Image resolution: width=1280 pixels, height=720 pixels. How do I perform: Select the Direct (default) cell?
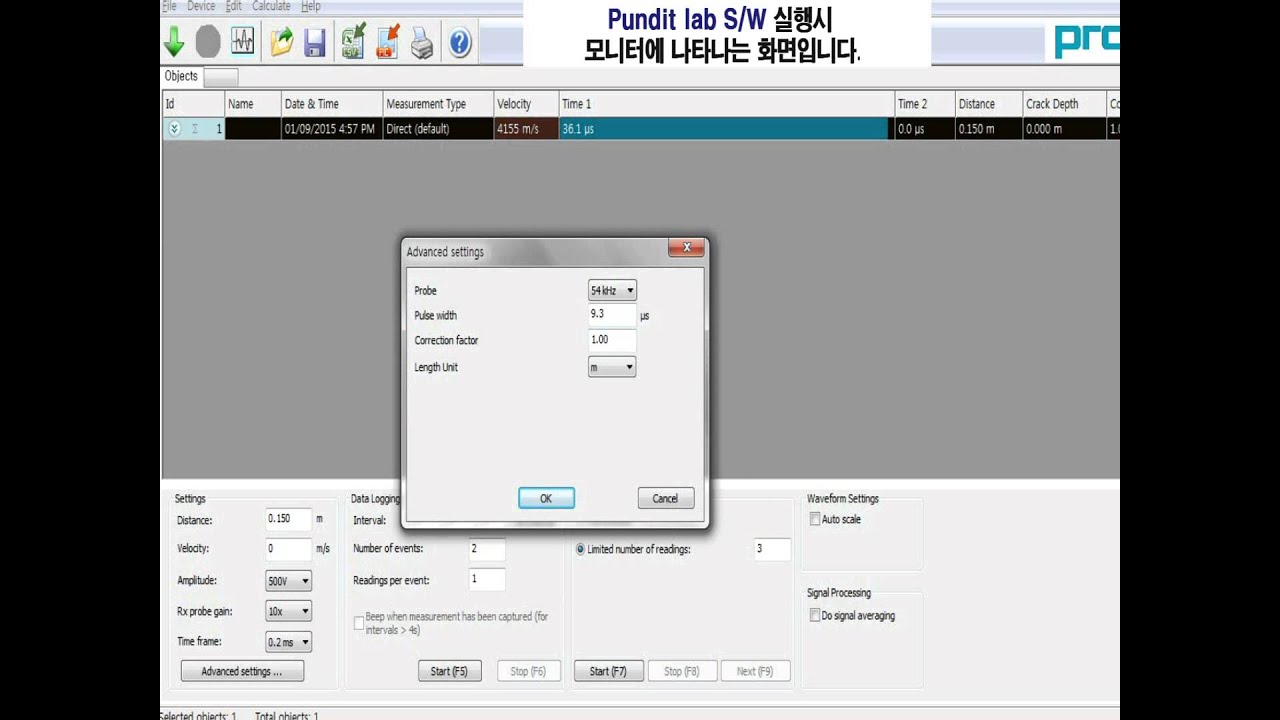(x=438, y=129)
